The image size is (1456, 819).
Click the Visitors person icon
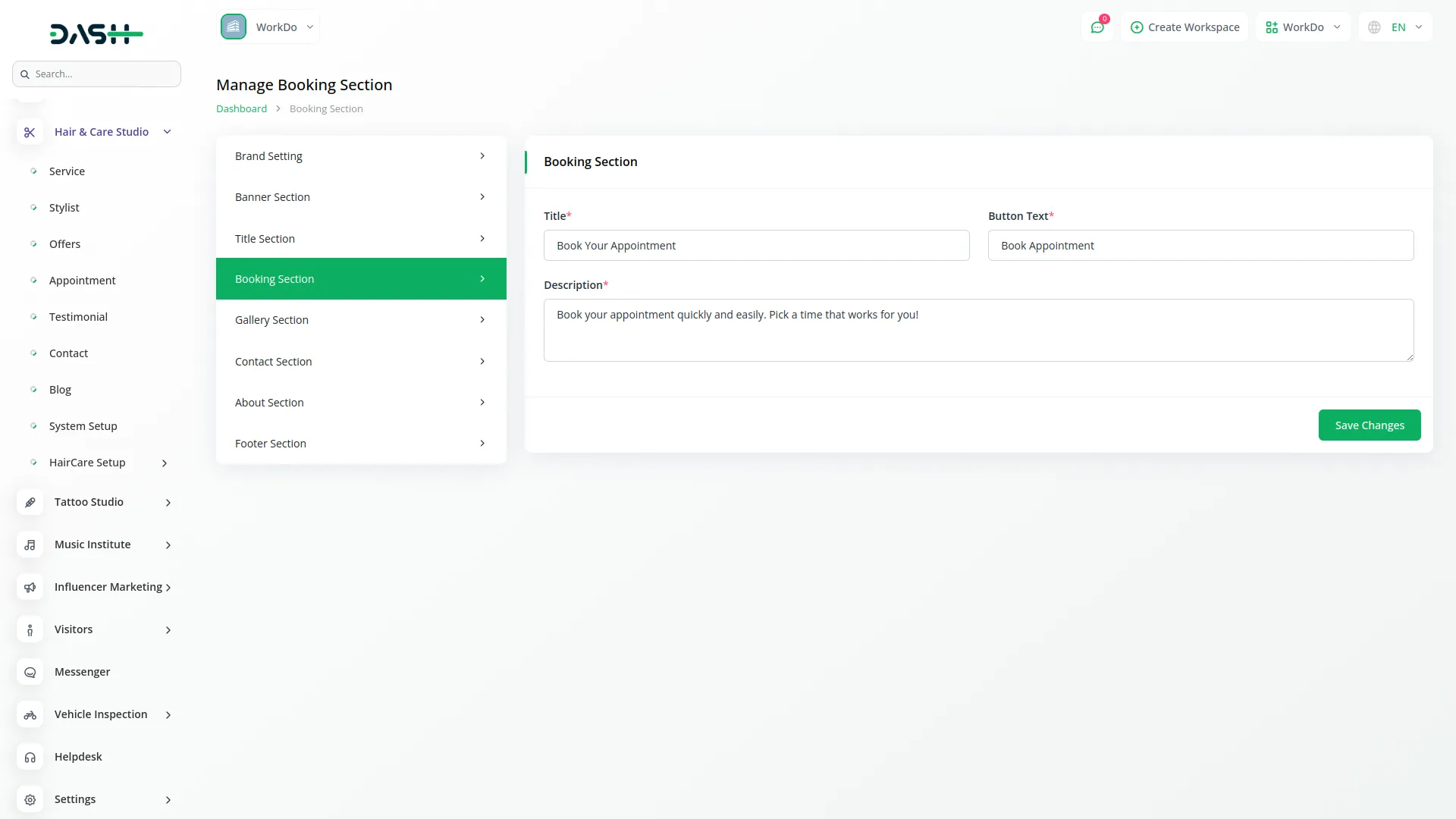[x=30, y=630]
